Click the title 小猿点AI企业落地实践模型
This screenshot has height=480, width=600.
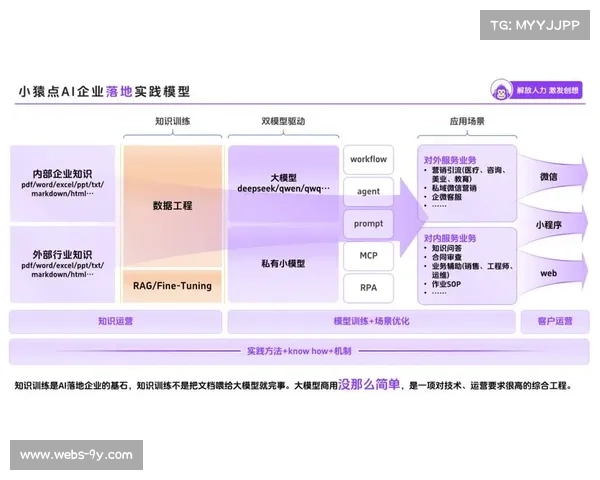tap(104, 91)
